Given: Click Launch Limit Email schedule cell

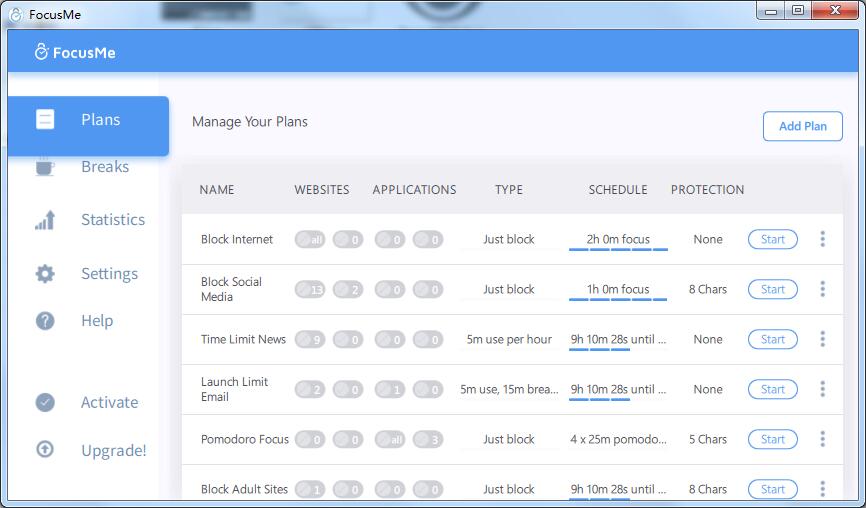Looking at the screenshot, I should (618, 390).
